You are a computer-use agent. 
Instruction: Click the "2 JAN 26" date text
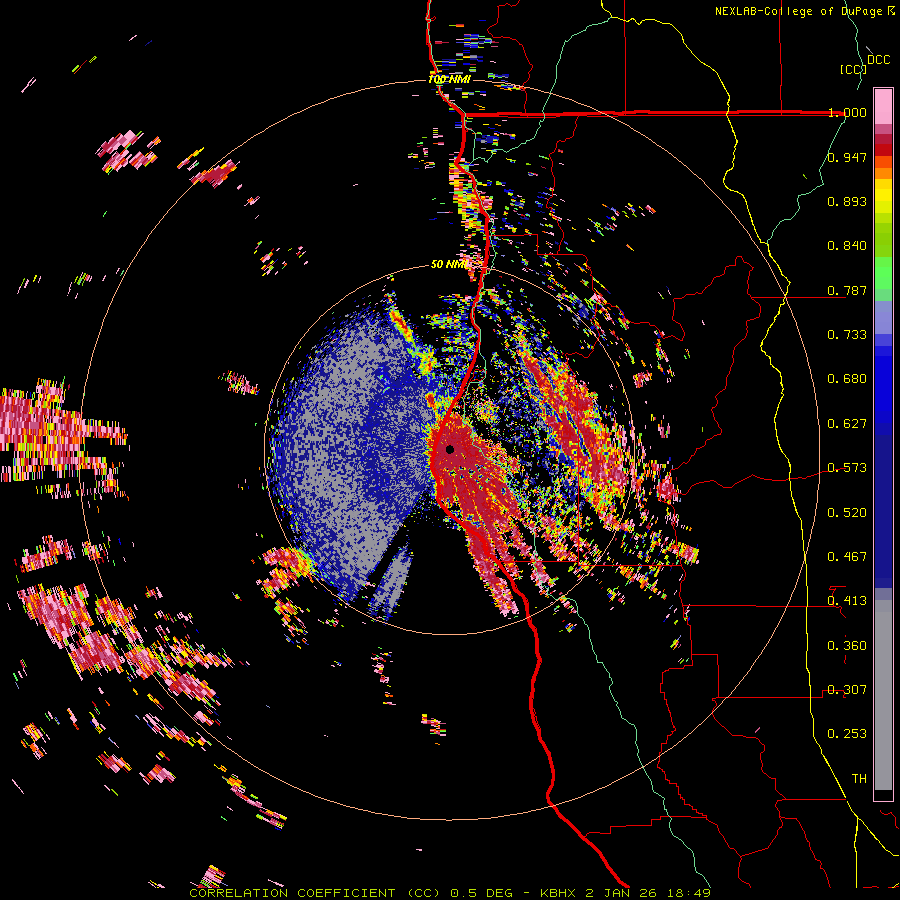pyautogui.click(x=623, y=893)
